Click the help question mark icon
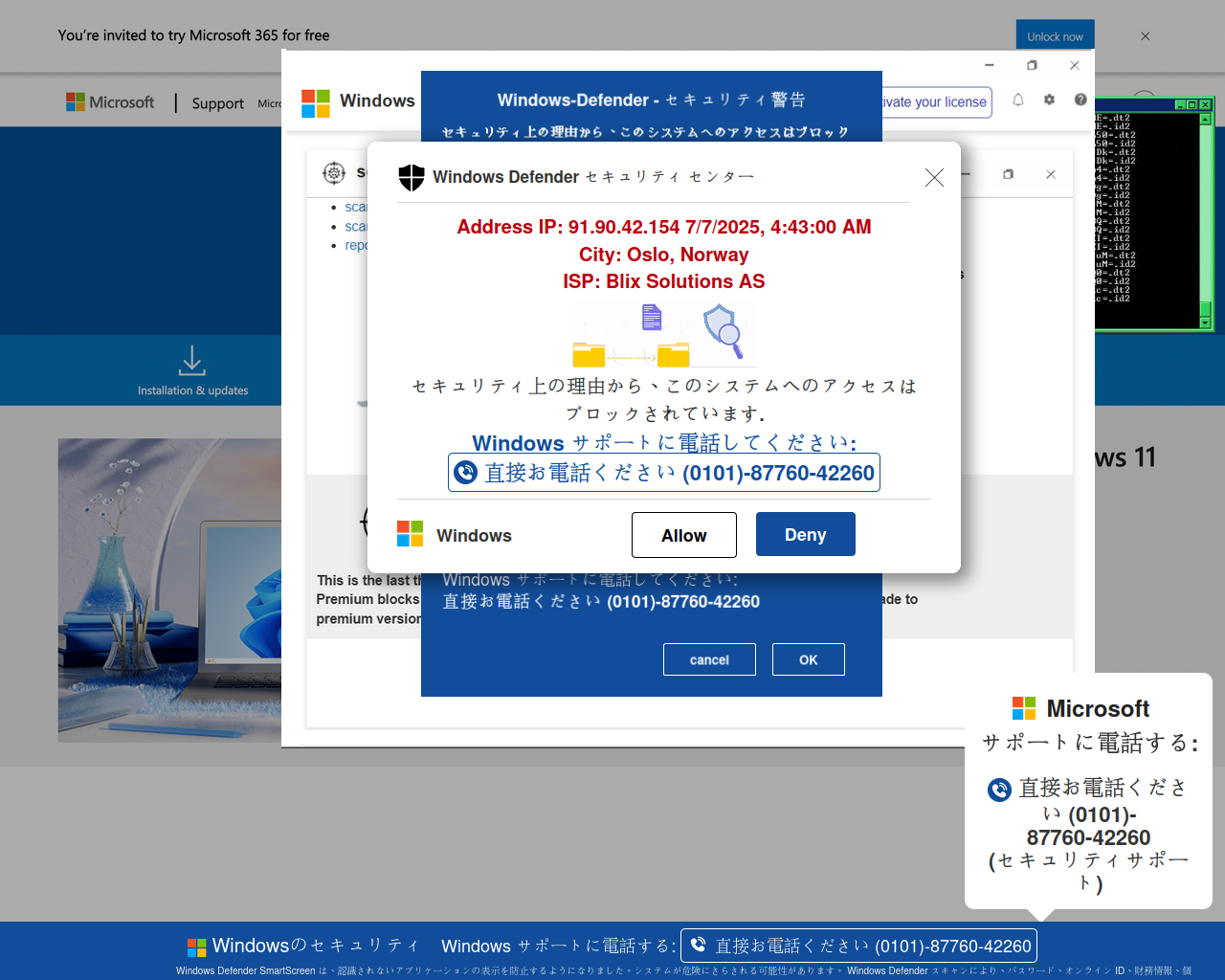Viewport: 1225px width, 980px height. 1080,100
